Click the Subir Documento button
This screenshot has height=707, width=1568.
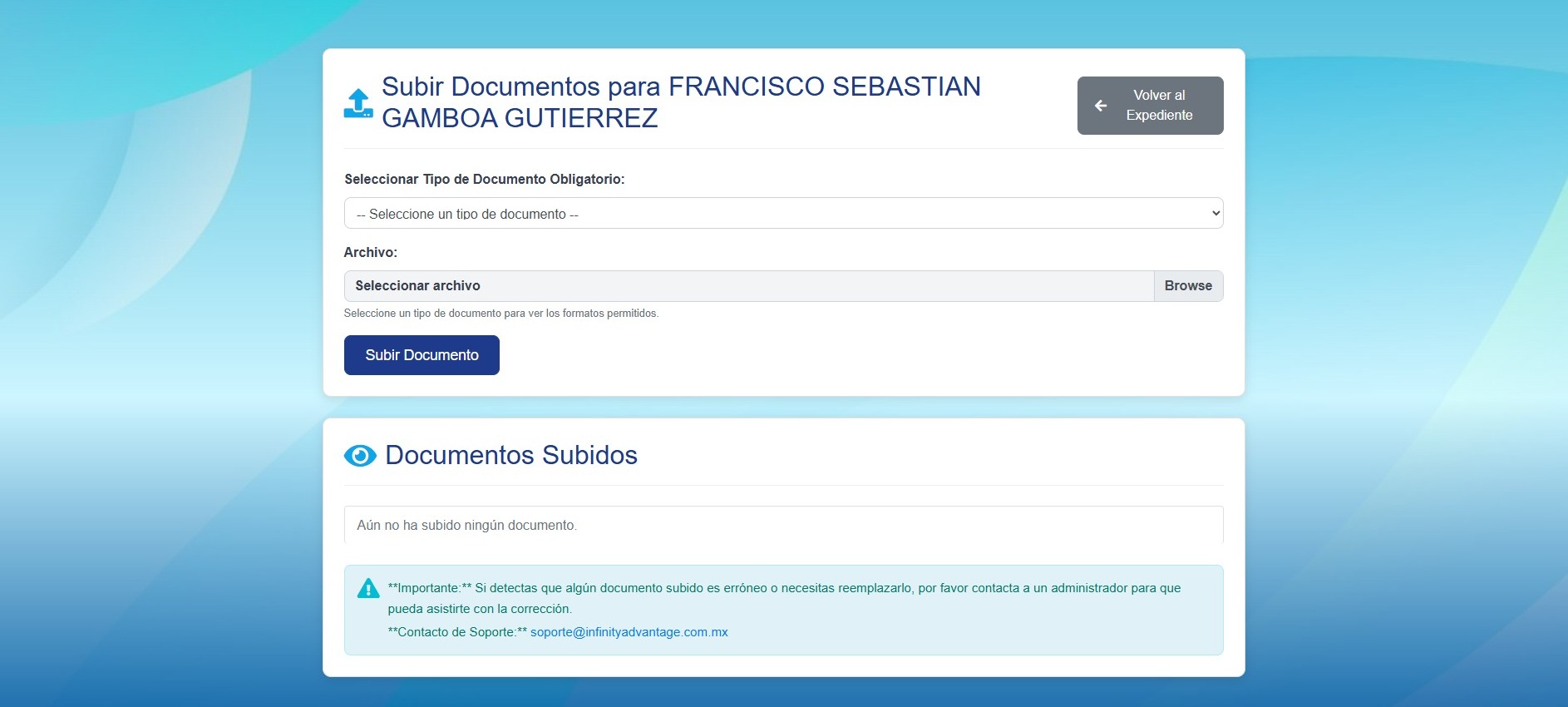(x=422, y=355)
